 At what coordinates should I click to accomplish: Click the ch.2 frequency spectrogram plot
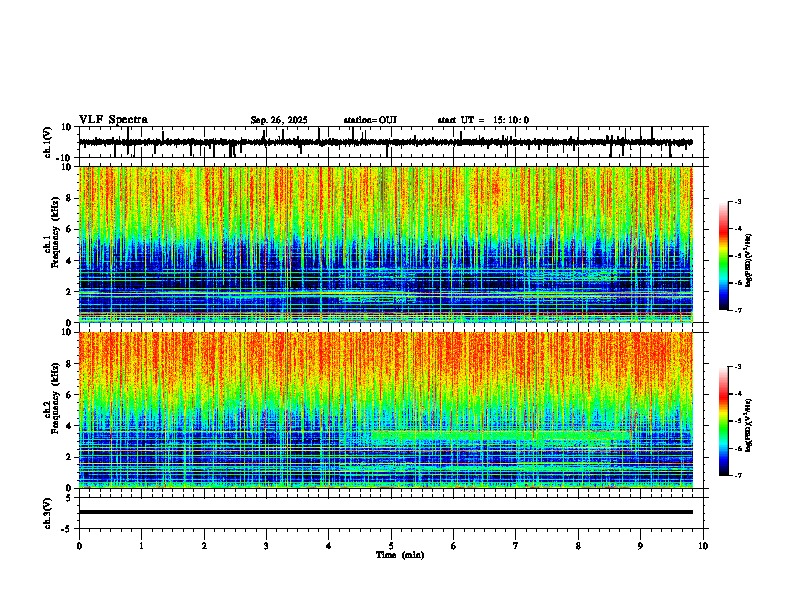point(386,410)
